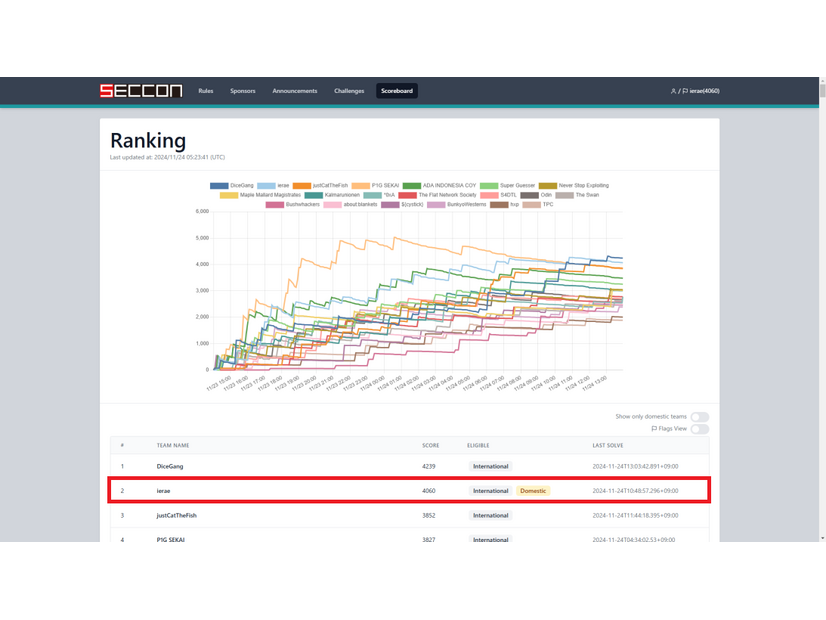Click the Maple Mallard Magistrates legend swatch

[229, 195]
